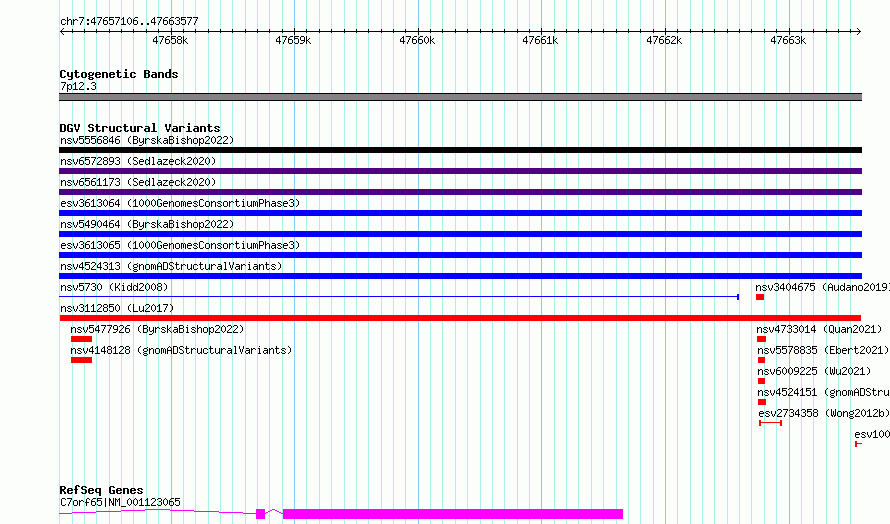Viewport: 890px width, 524px height.
Task: Open the nsv3112850 (Lu2017) label
Action: [117, 308]
